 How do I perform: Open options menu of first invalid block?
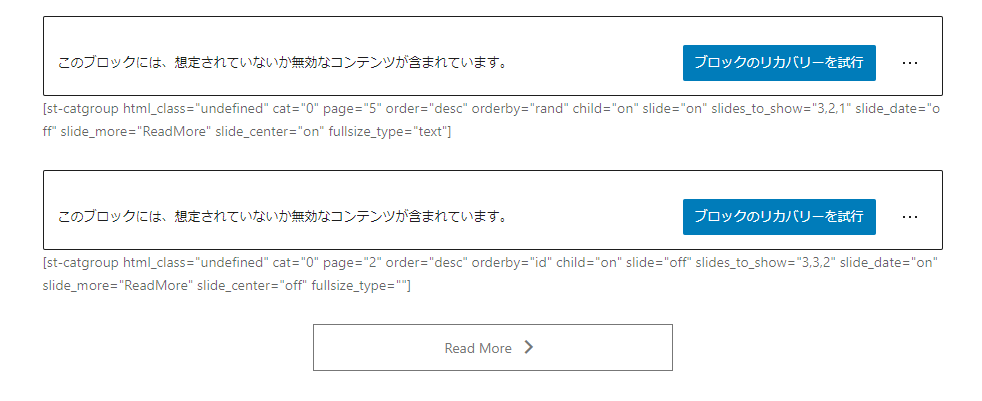click(909, 63)
